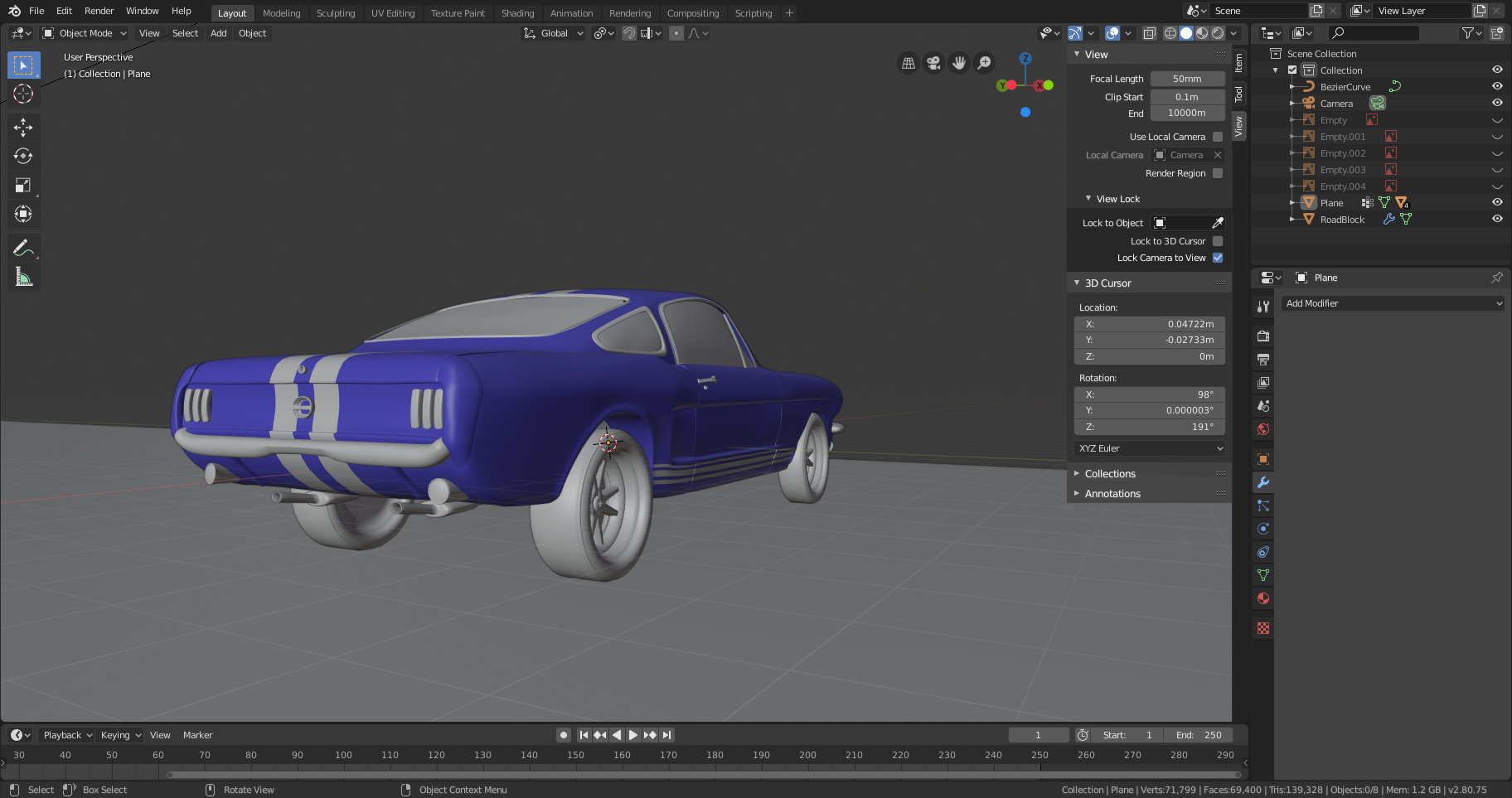Click the Lock to Object eyedropper
The width and height of the screenshot is (1512, 798).
click(1217, 222)
